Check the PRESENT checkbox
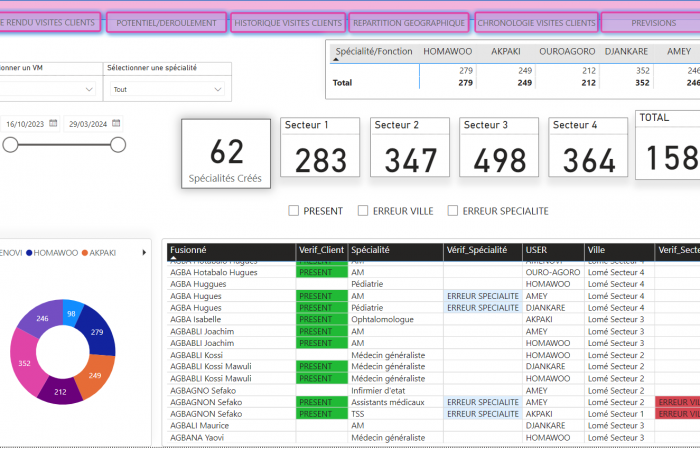The height and width of the screenshot is (450, 700). coord(294,211)
